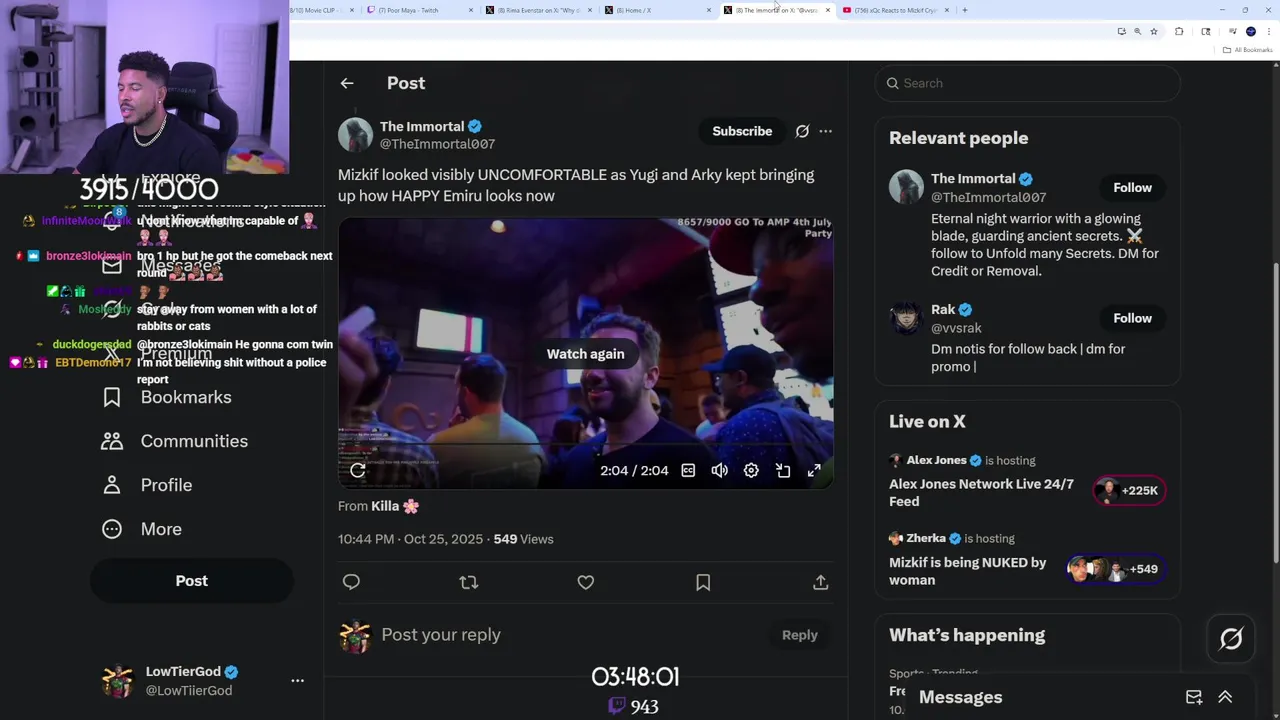Click the Profile person icon
This screenshot has height=720, width=1280.
coord(112,485)
